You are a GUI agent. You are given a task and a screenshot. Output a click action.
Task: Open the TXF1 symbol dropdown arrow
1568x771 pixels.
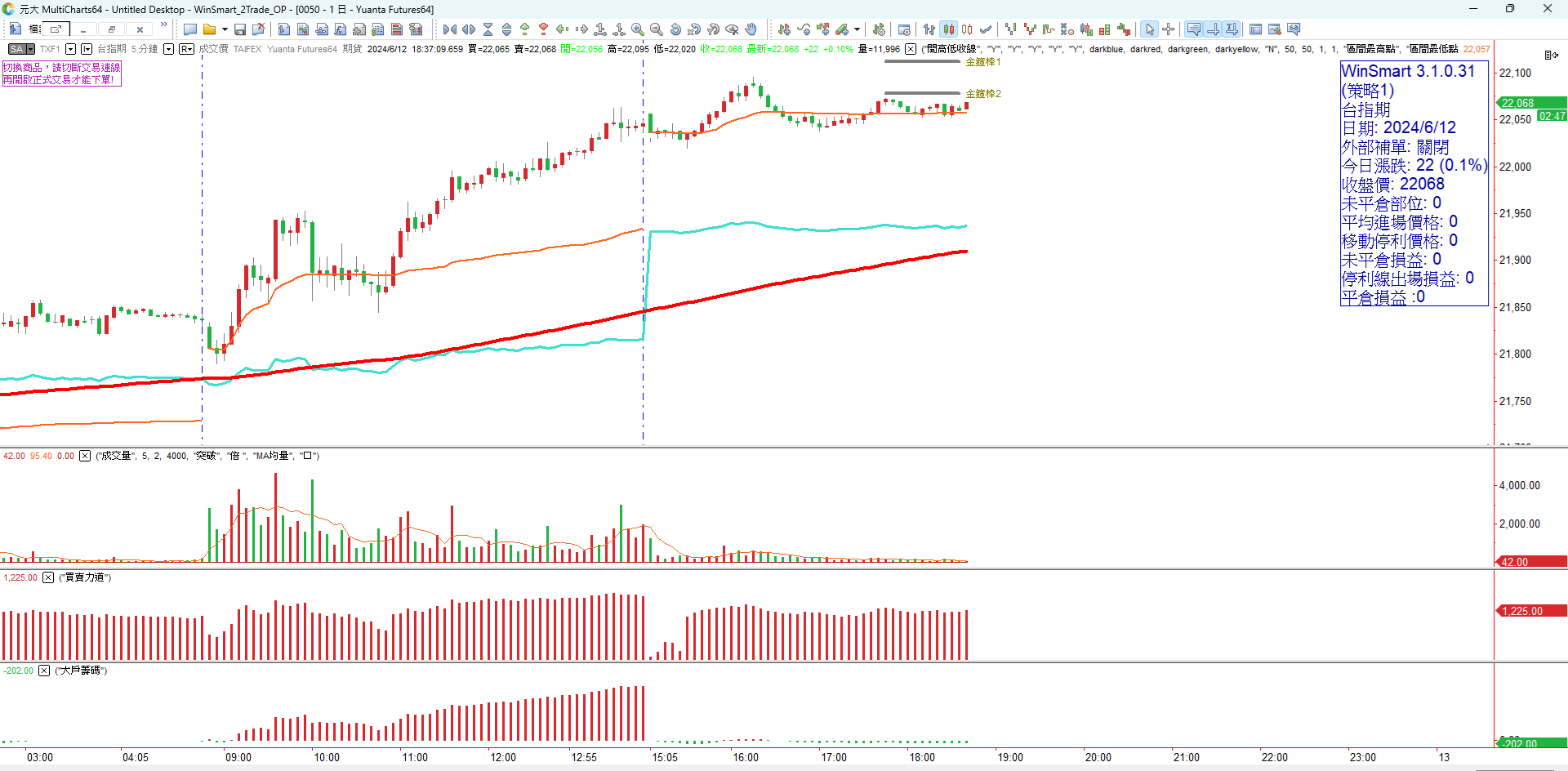70,49
